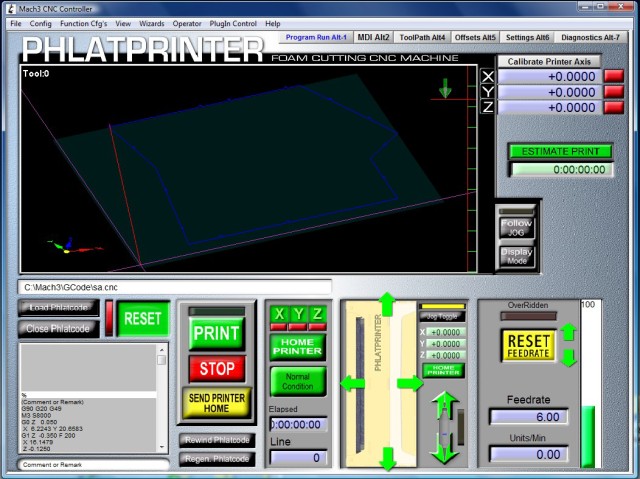Click the green PRINT button
Screen dimensions: 640x479
(216, 333)
